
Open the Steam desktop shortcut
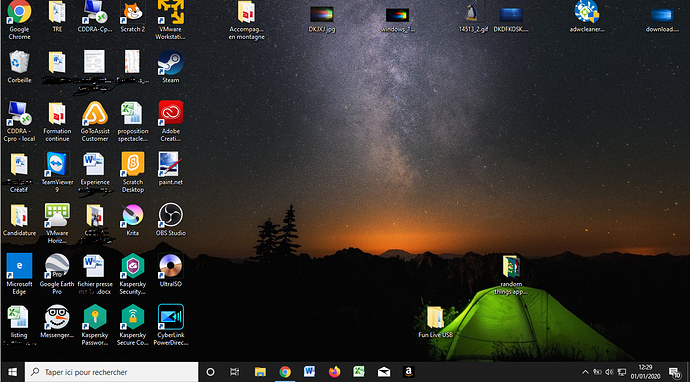point(170,67)
